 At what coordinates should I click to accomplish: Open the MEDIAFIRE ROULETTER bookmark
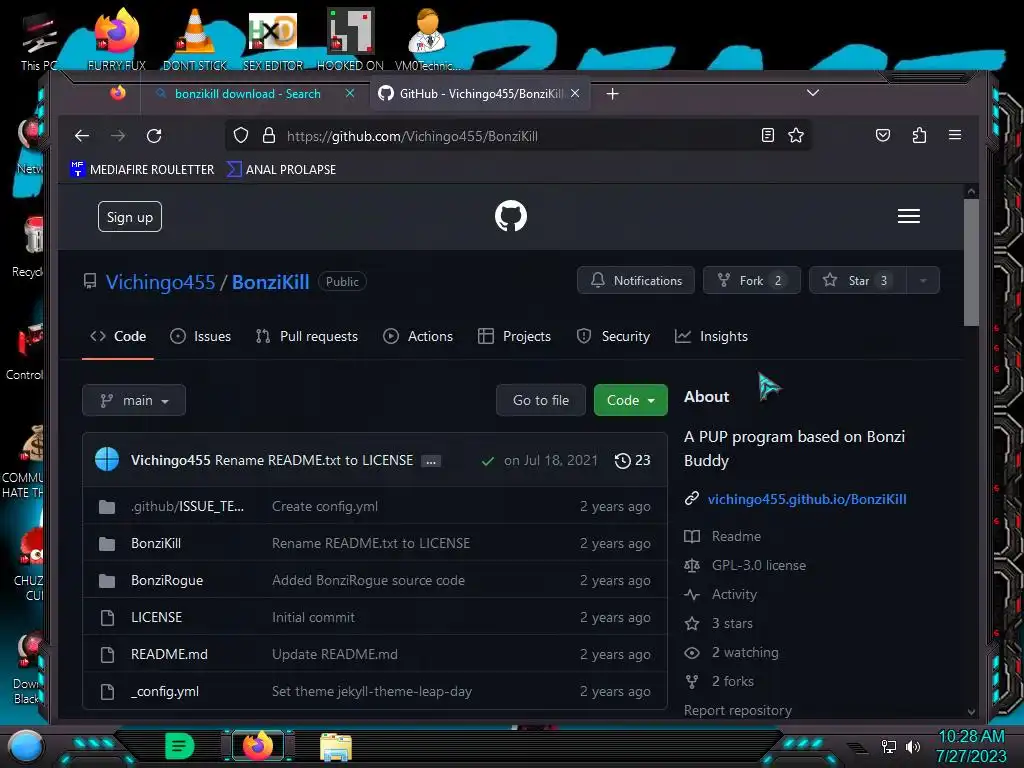coord(142,170)
